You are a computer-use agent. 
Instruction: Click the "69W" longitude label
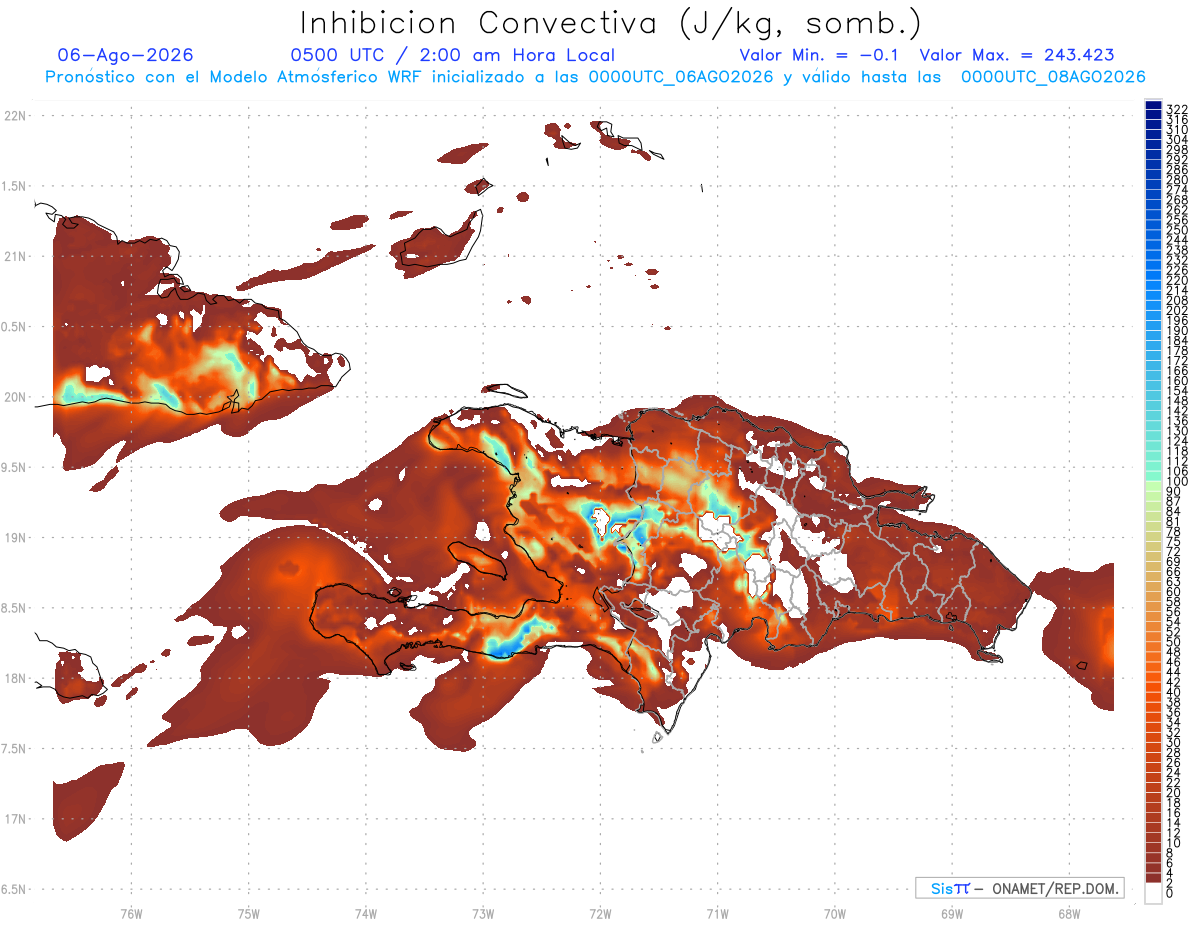point(951,913)
